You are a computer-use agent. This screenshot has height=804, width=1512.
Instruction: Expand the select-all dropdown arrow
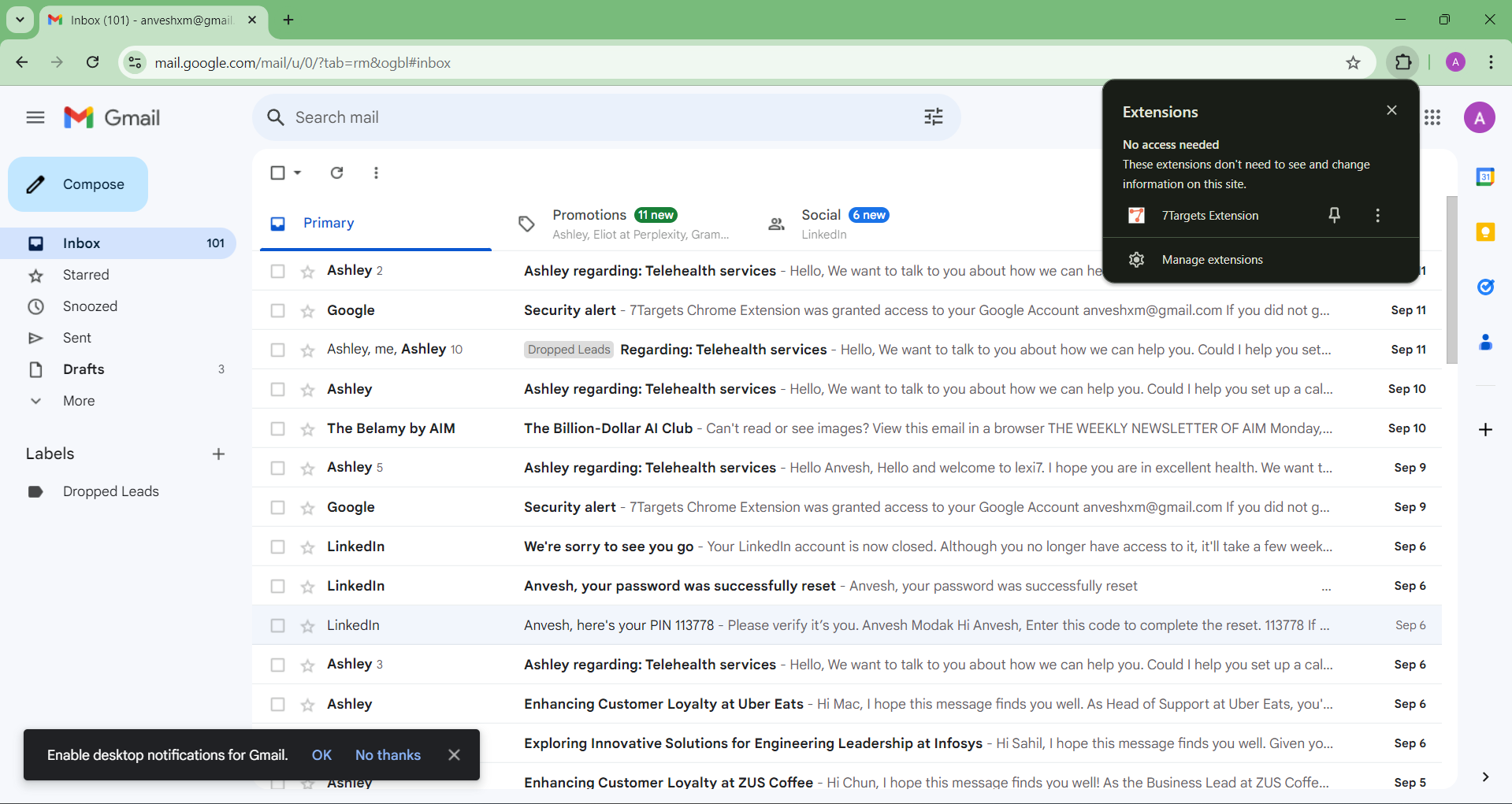298,172
